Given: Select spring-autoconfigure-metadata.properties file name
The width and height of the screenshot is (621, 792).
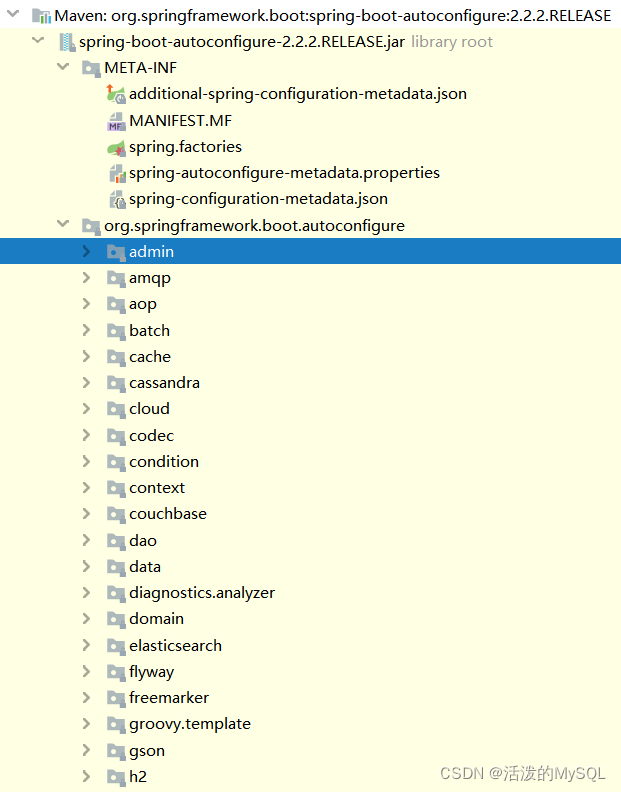Looking at the screenshot, I should [x=284, y=173].
